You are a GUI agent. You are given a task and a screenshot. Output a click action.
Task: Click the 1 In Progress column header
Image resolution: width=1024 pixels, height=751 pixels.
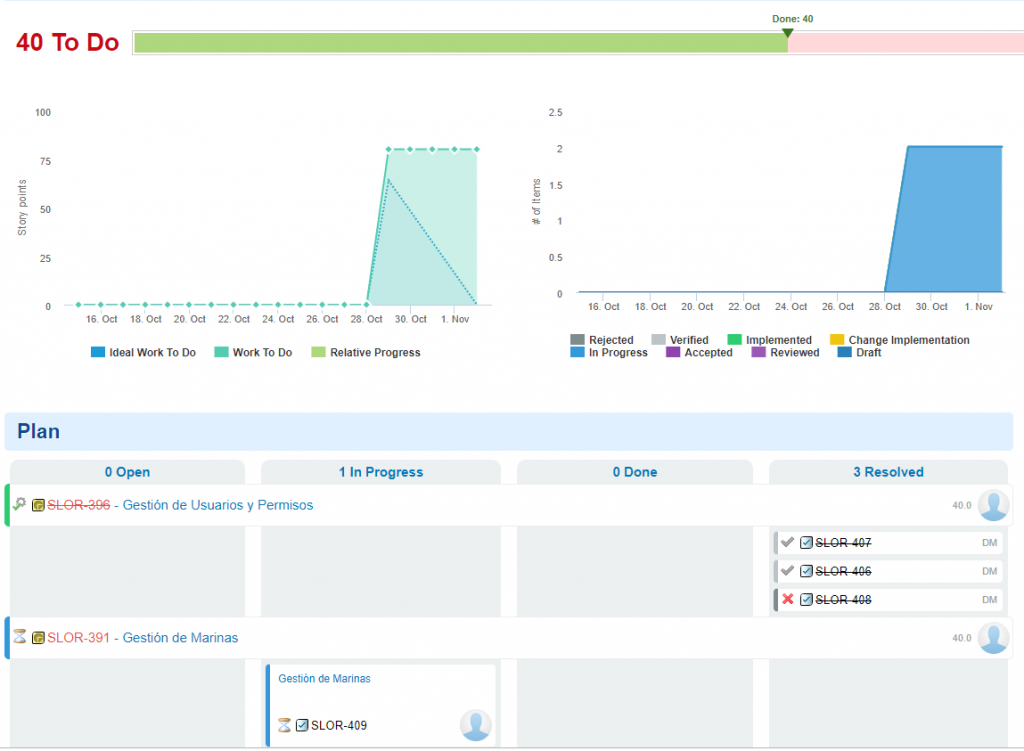(x=380, y=471)
